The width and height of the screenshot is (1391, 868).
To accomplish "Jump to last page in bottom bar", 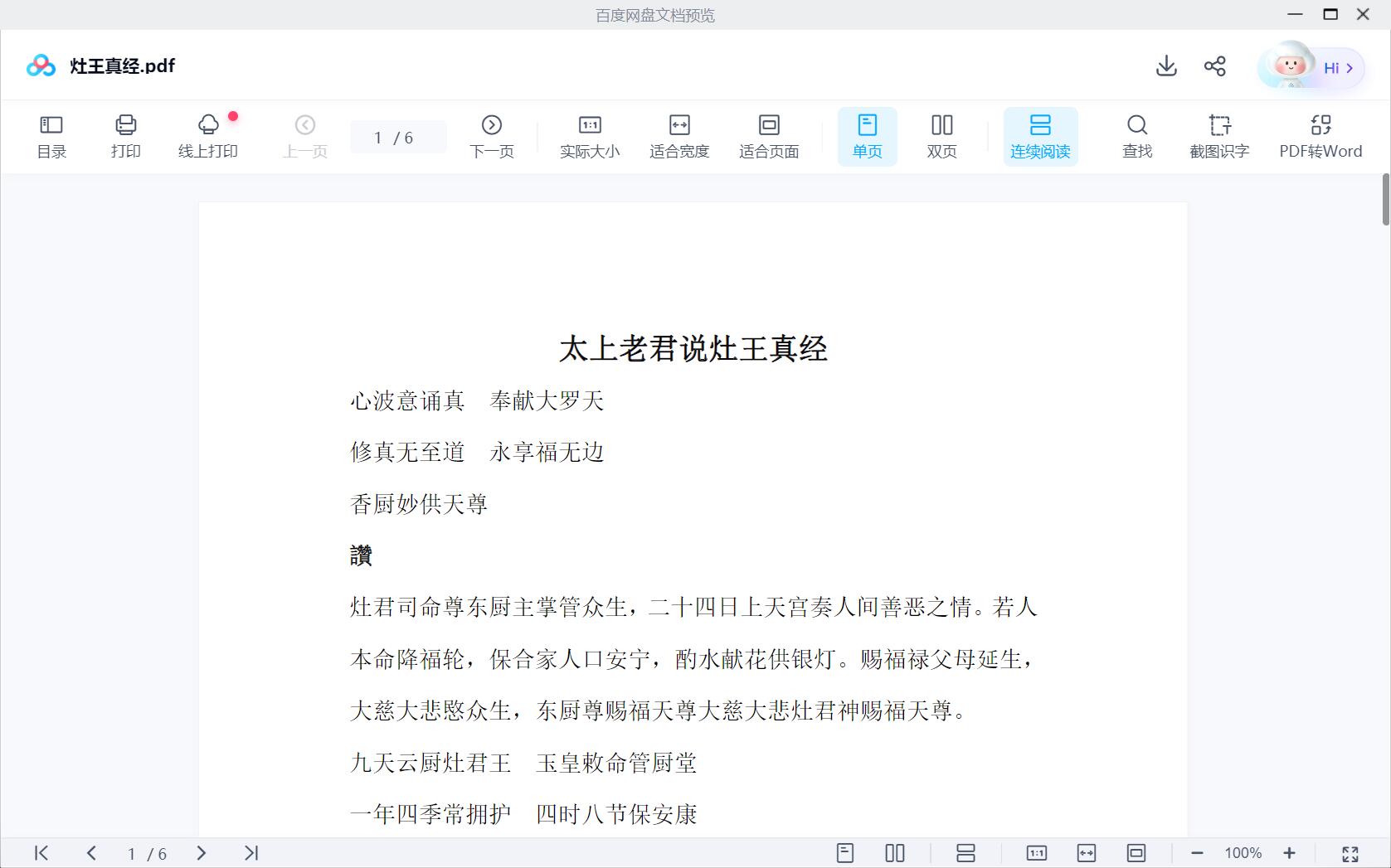I will pyautogui.click(x=251, y=853).
